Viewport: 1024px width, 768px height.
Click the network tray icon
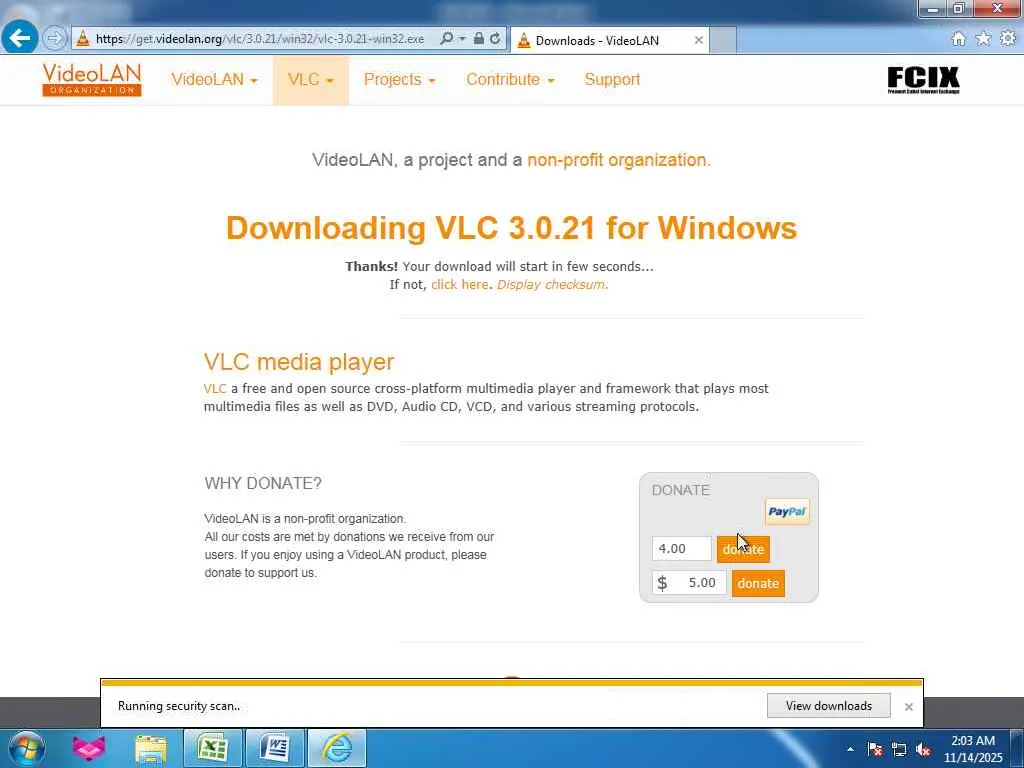[899, 750]
